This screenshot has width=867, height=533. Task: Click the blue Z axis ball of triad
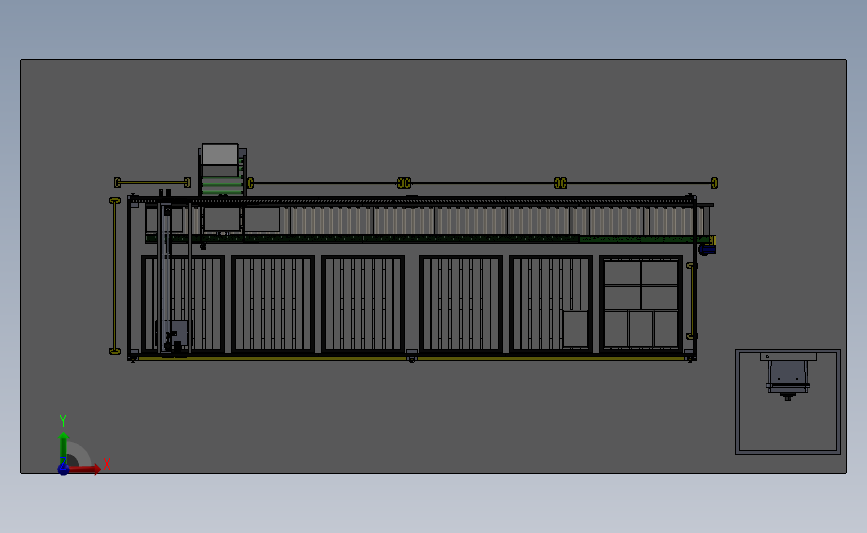coord(63,470)
